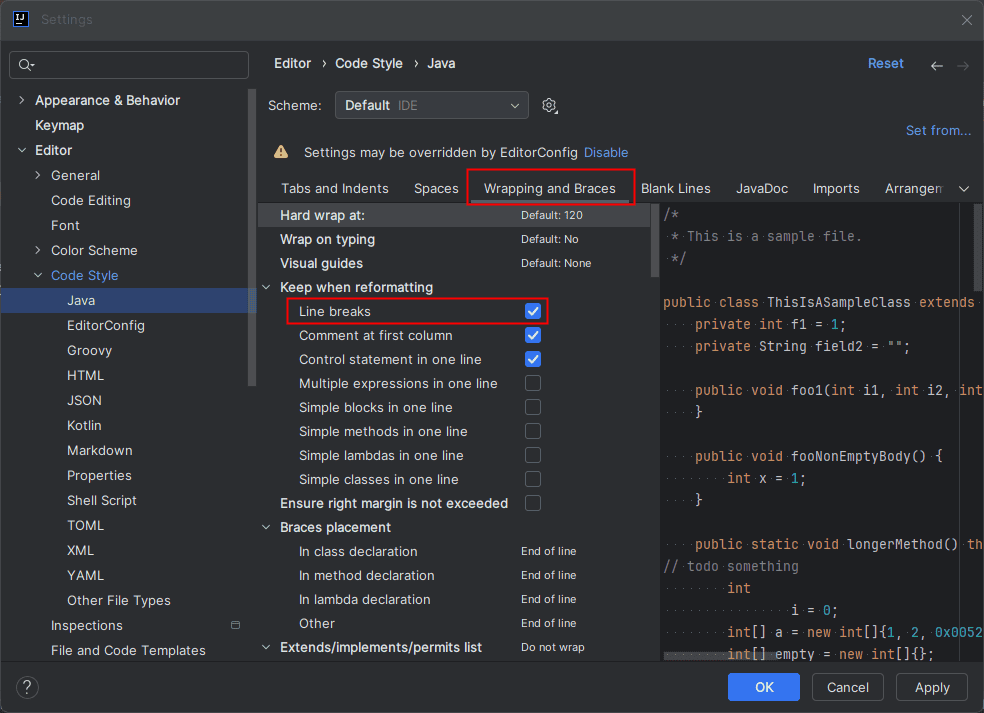
Task: Click the help question mark icon
Action: [x=28, y=687]
